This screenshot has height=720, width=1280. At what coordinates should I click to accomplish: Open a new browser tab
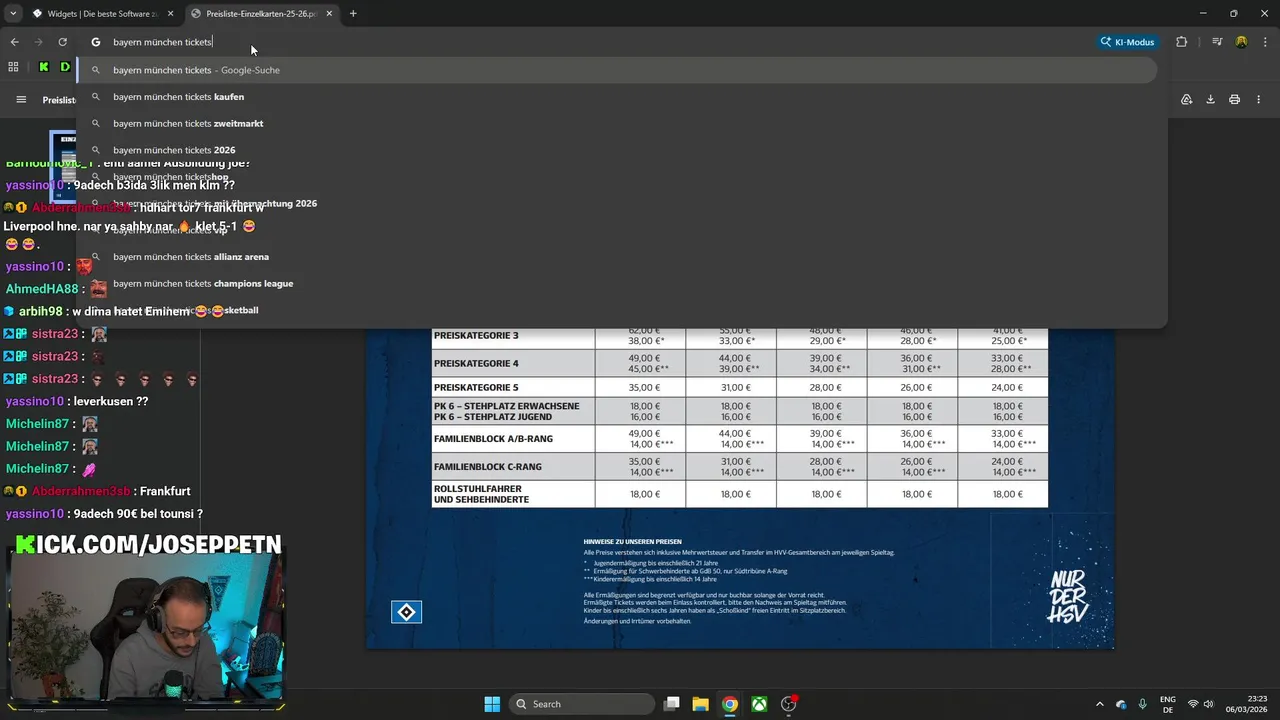tap(353, 14)
